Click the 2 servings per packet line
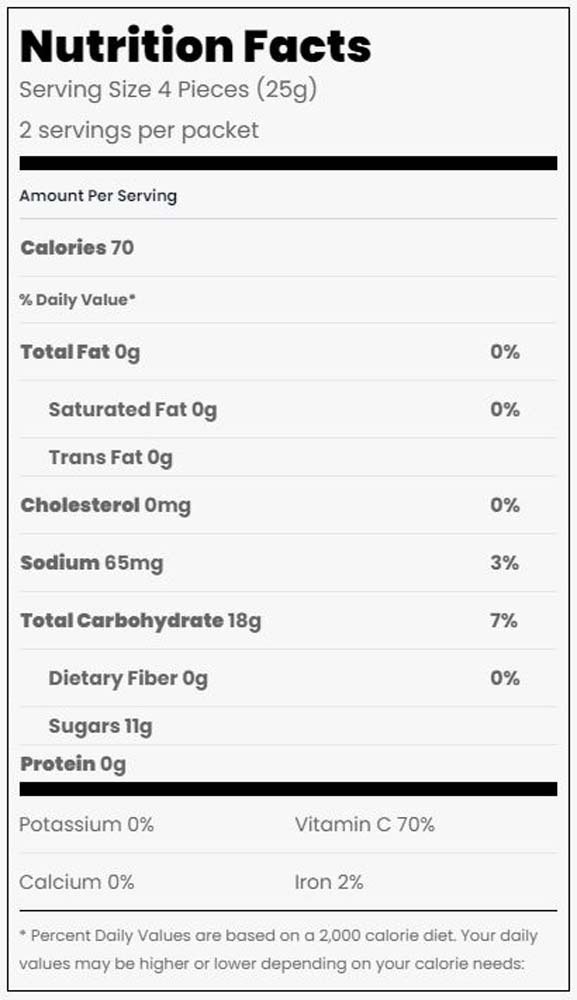 [x=139, y=130]
